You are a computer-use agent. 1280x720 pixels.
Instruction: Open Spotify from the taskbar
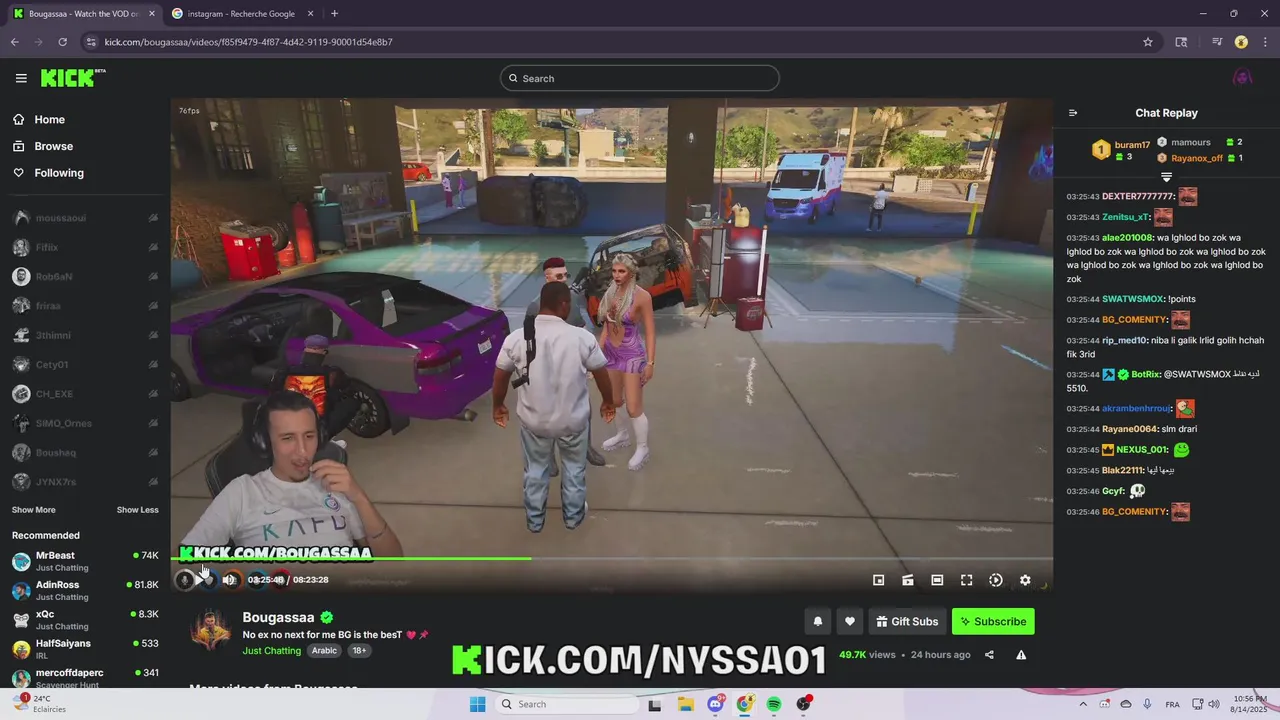[x=774, y=704]
